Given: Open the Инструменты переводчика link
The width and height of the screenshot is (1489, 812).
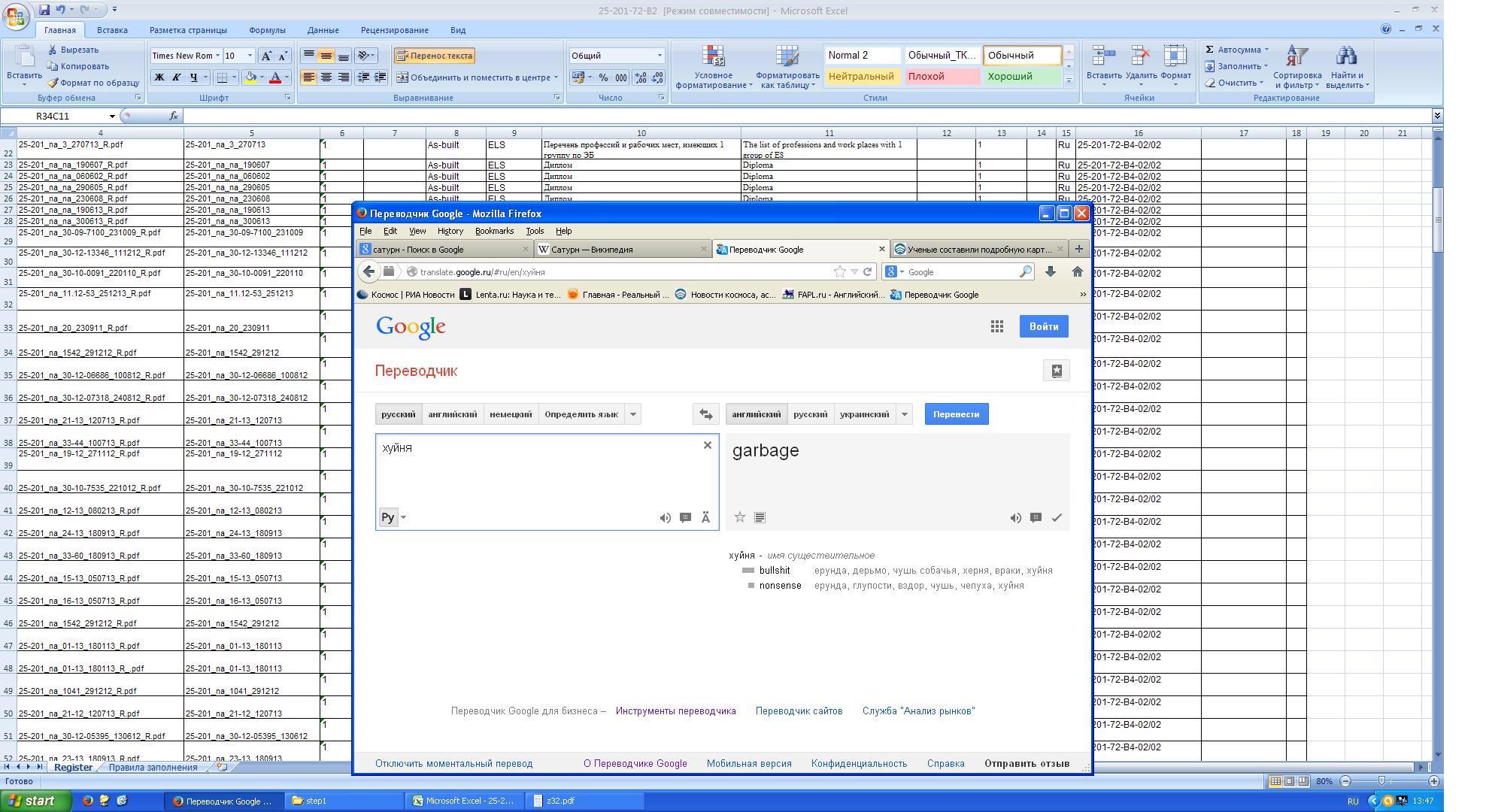Looking at the screenshot, I should [x=675, y=710].
